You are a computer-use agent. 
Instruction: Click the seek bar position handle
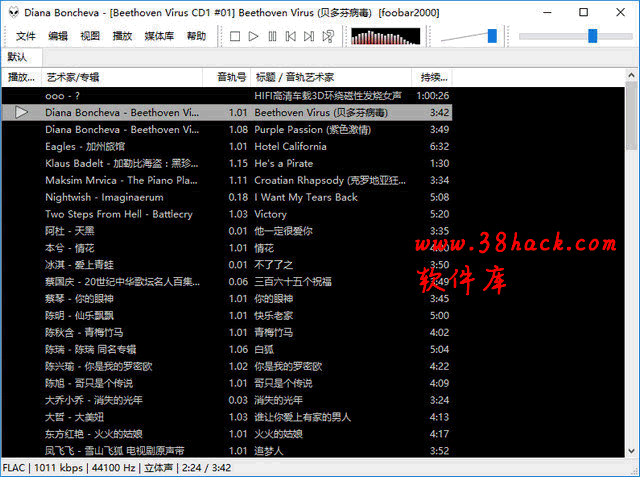pyautogui.click(x=593, y=36)
